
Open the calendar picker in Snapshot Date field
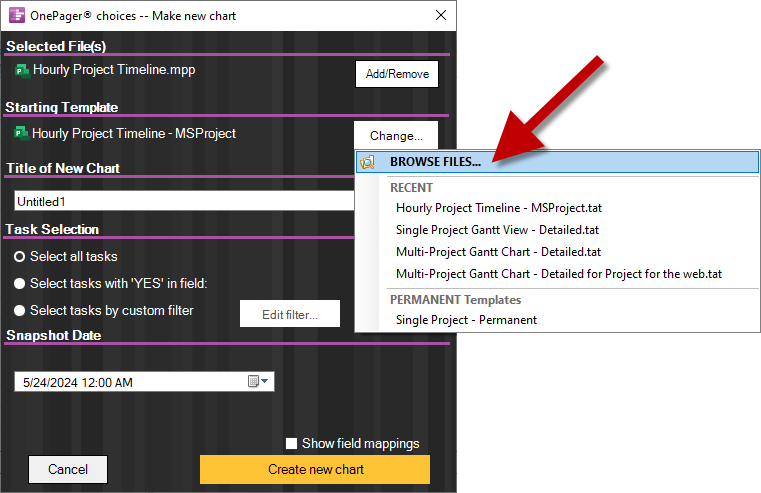click(258, 381)
